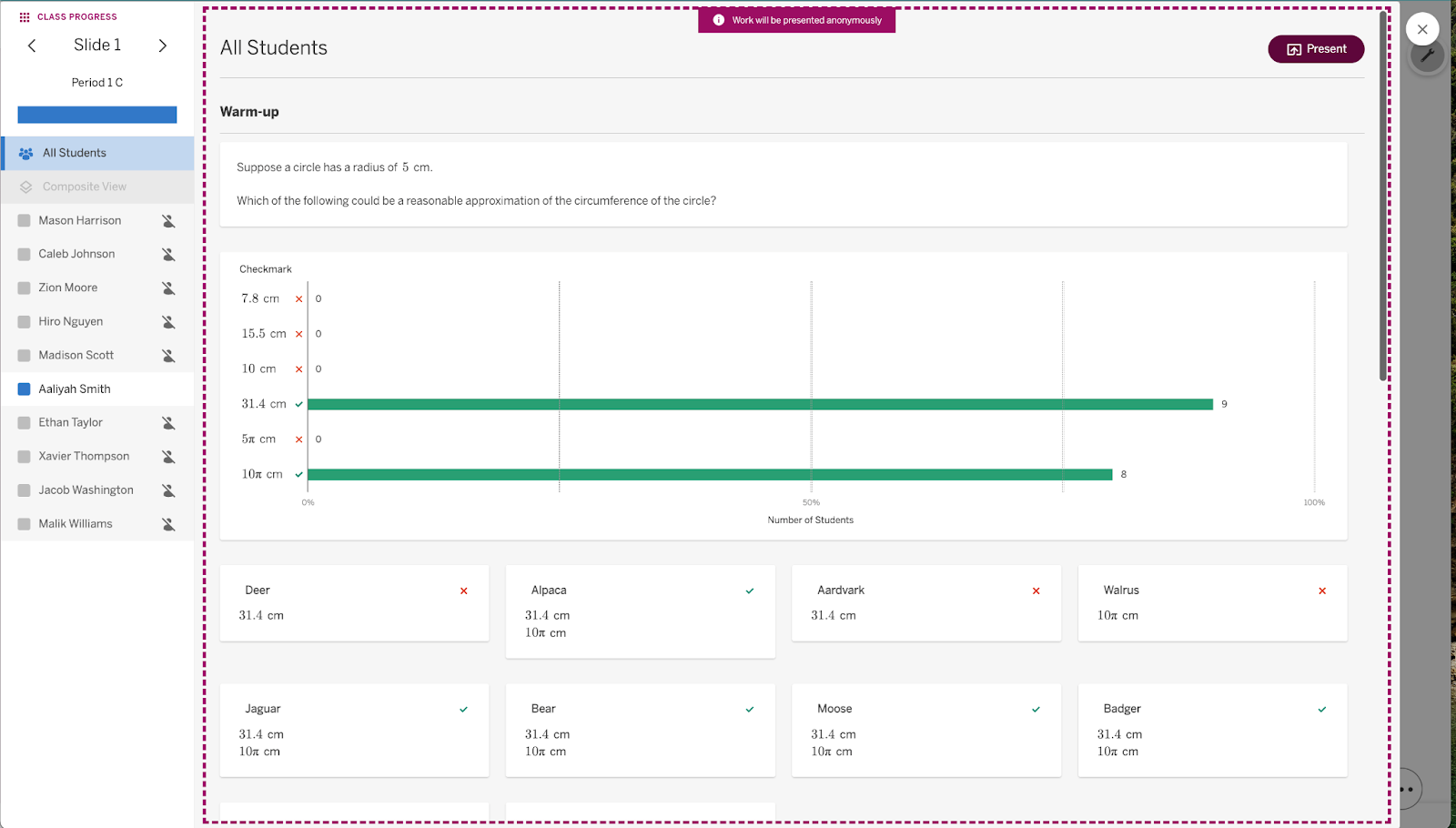This screenshot has height=828, width=1456.
Task: Click info icon in anonymous banner
Action: [x=719, y=20]
